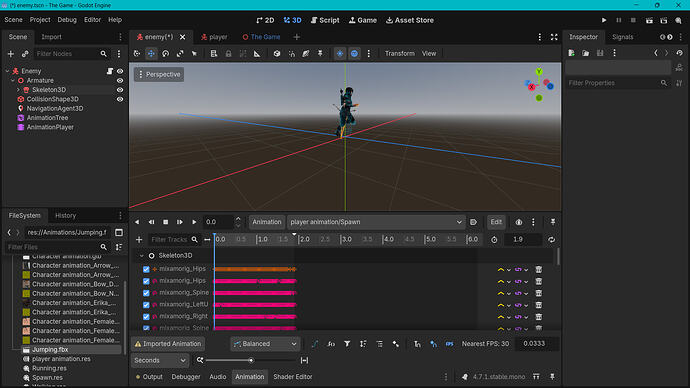This screenshot has height=388, width=690.
Task: Stop the animation playback
Action: [165, 222]
